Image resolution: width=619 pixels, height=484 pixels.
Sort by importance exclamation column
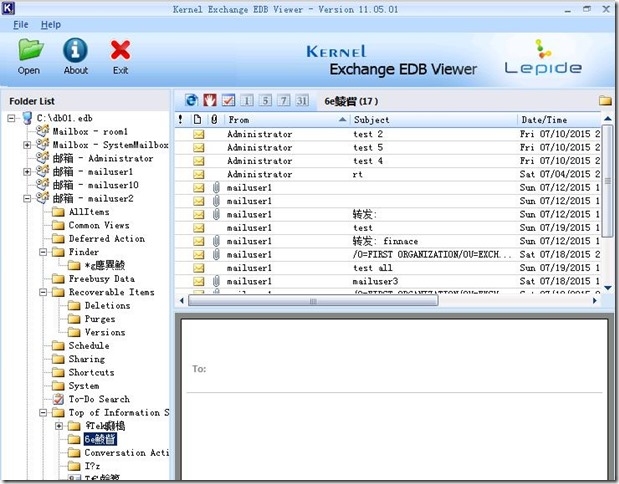coord(180,119)
